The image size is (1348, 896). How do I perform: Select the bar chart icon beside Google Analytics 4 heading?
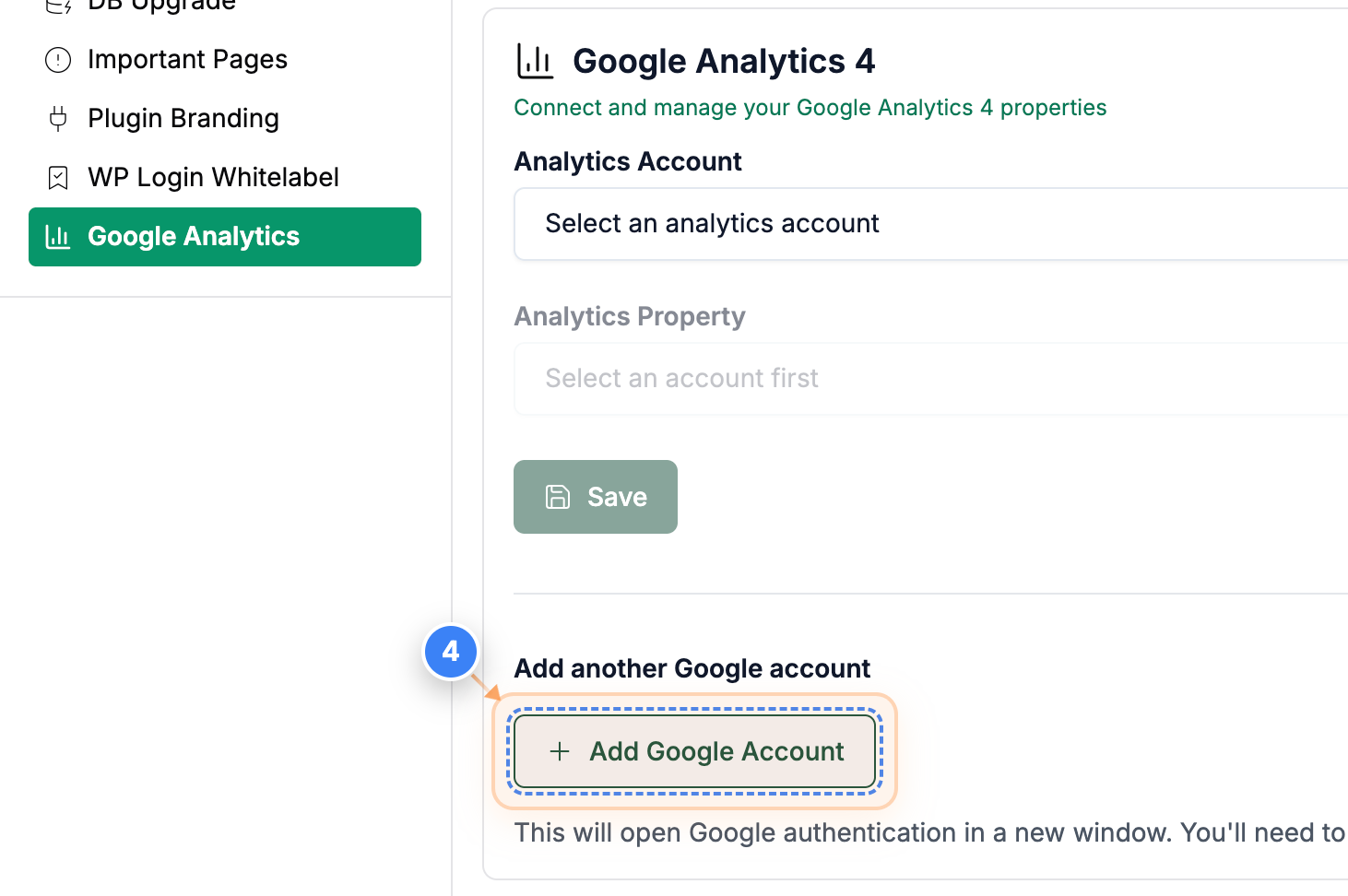click(x=535, y=61)
